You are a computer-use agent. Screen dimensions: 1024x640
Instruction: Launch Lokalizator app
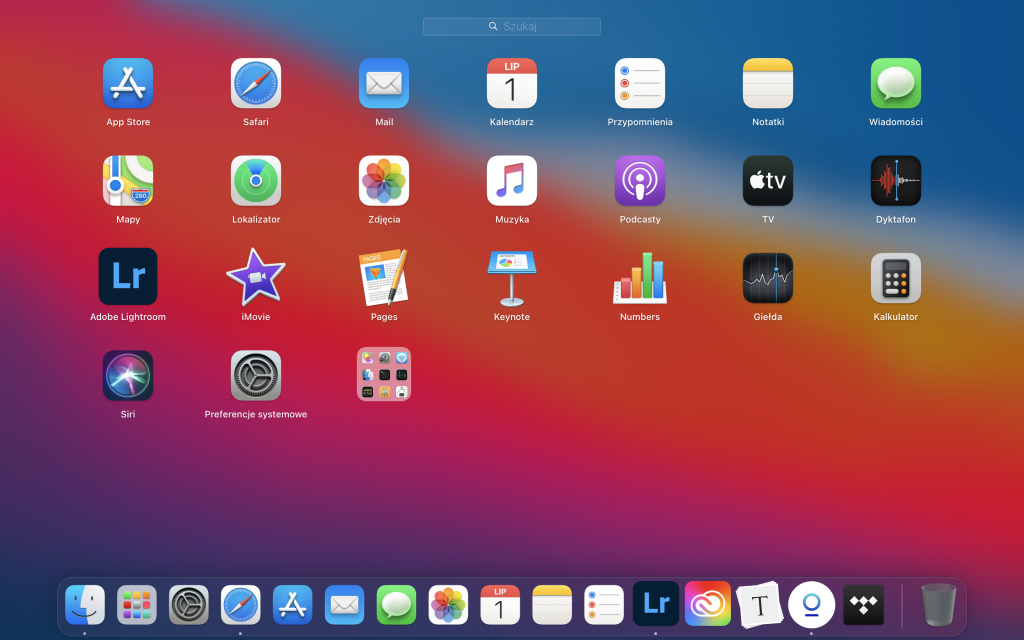point(255,180)
